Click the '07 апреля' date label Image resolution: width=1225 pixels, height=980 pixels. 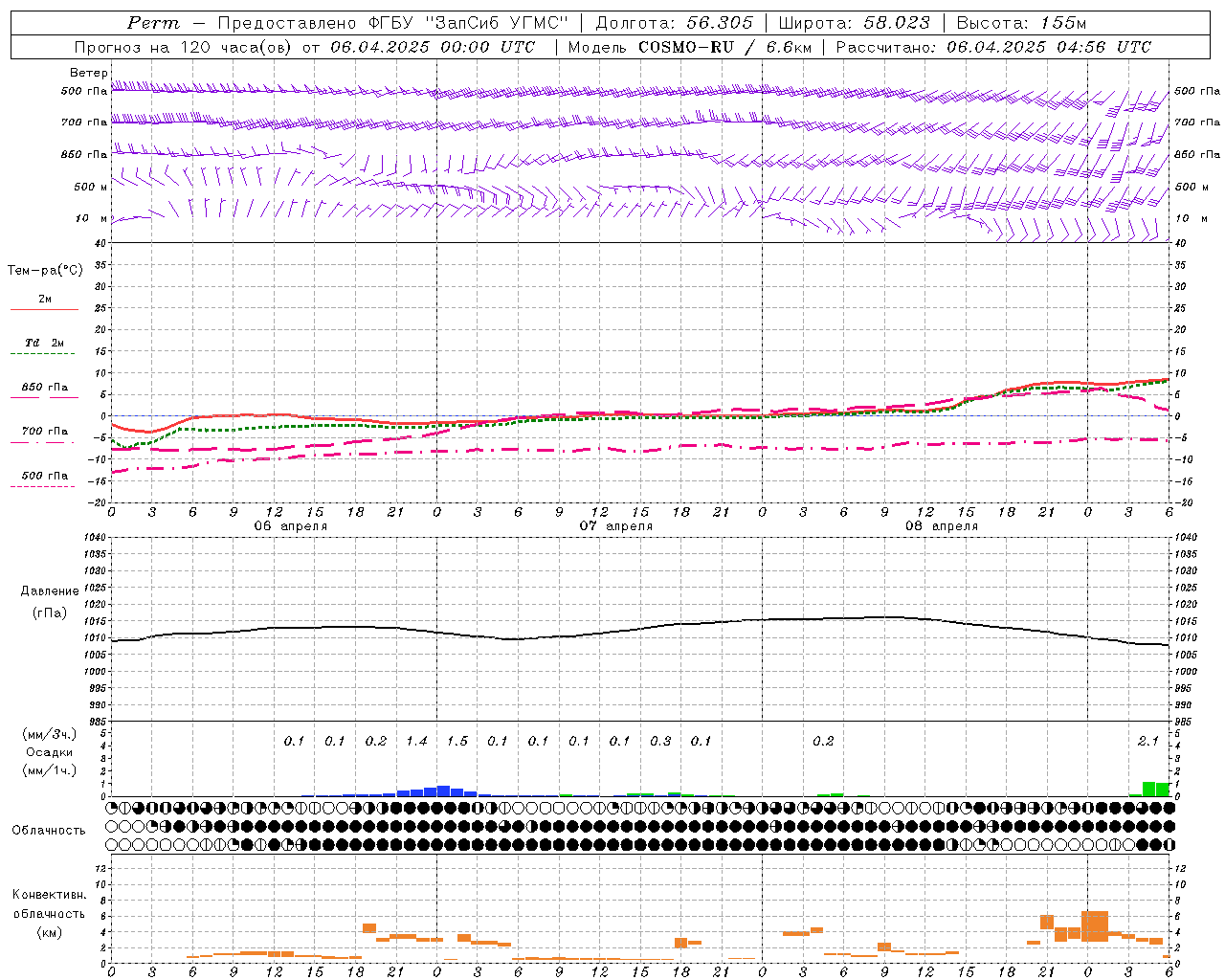[x=615, y=526]
